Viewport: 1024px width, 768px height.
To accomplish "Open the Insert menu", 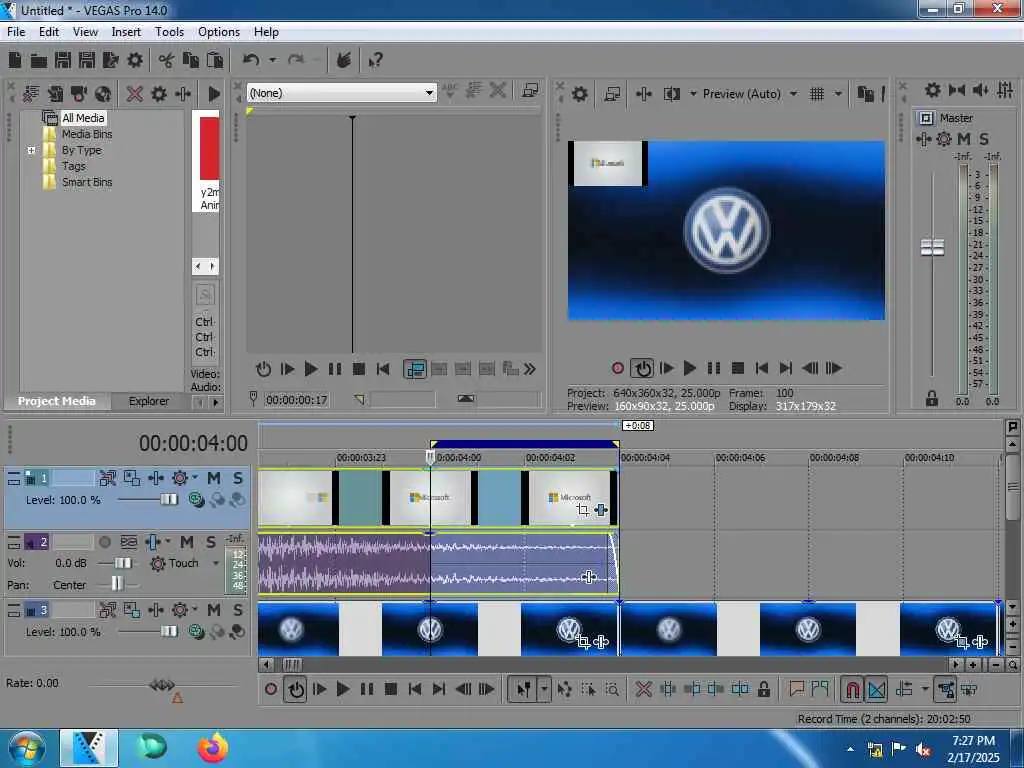I will (x=126, y=32).
